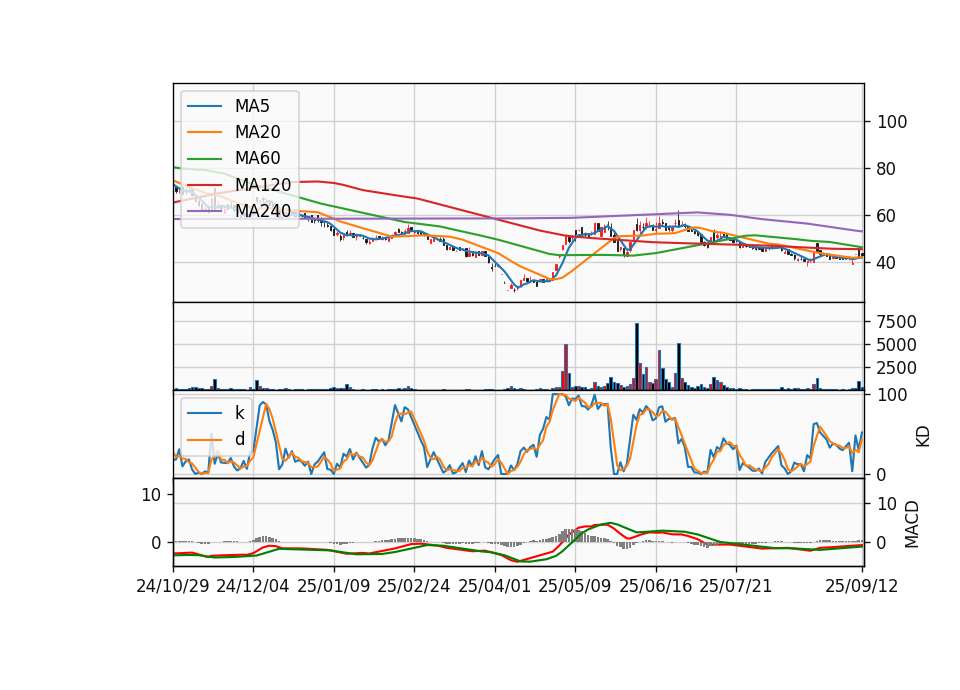Click the 25/09/12 date axis label
The width and height of the screenshot is (960, 690).
pyautogui.click(x=862, y=586)
